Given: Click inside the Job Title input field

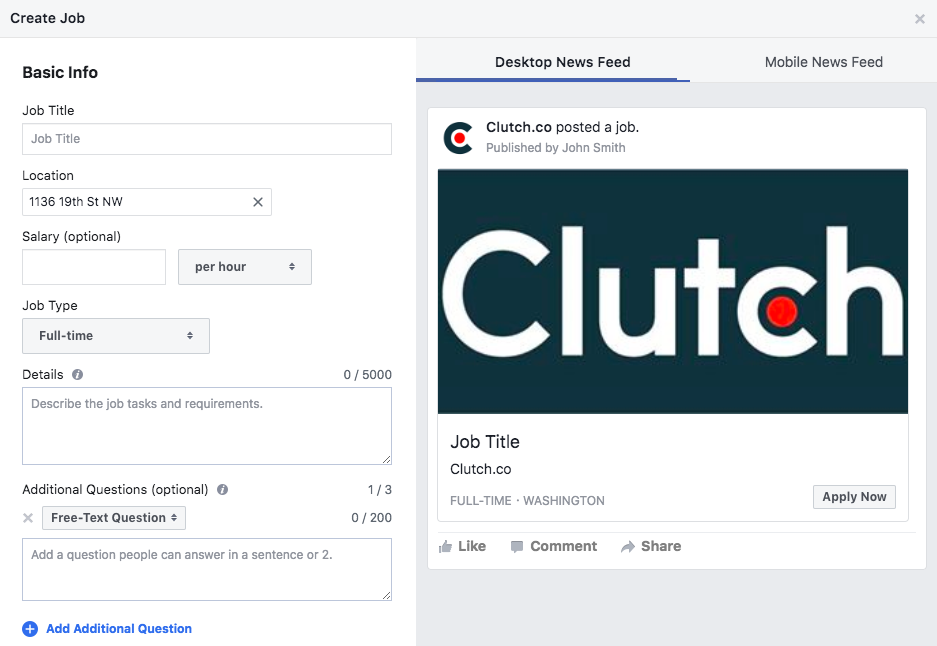Looking at the screenshot, I should [x=206, y=138].
